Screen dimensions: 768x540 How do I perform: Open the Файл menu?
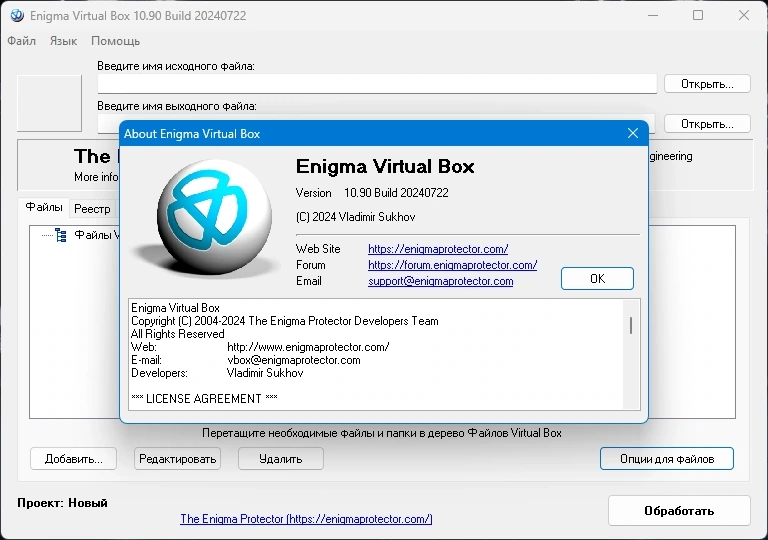click(x=22, y=41)
